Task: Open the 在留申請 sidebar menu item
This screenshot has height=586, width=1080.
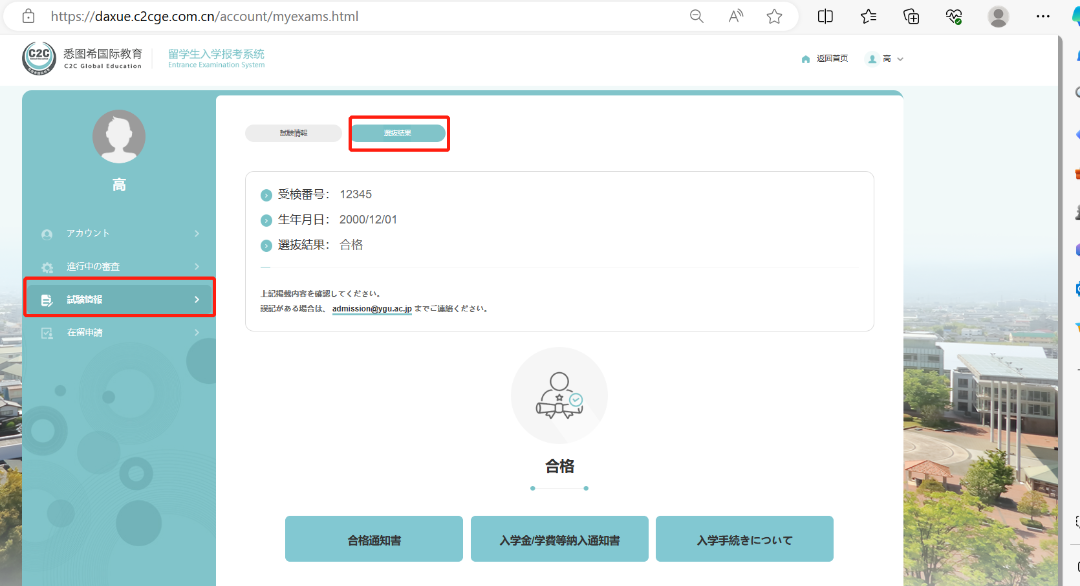Action: (120, 333)
